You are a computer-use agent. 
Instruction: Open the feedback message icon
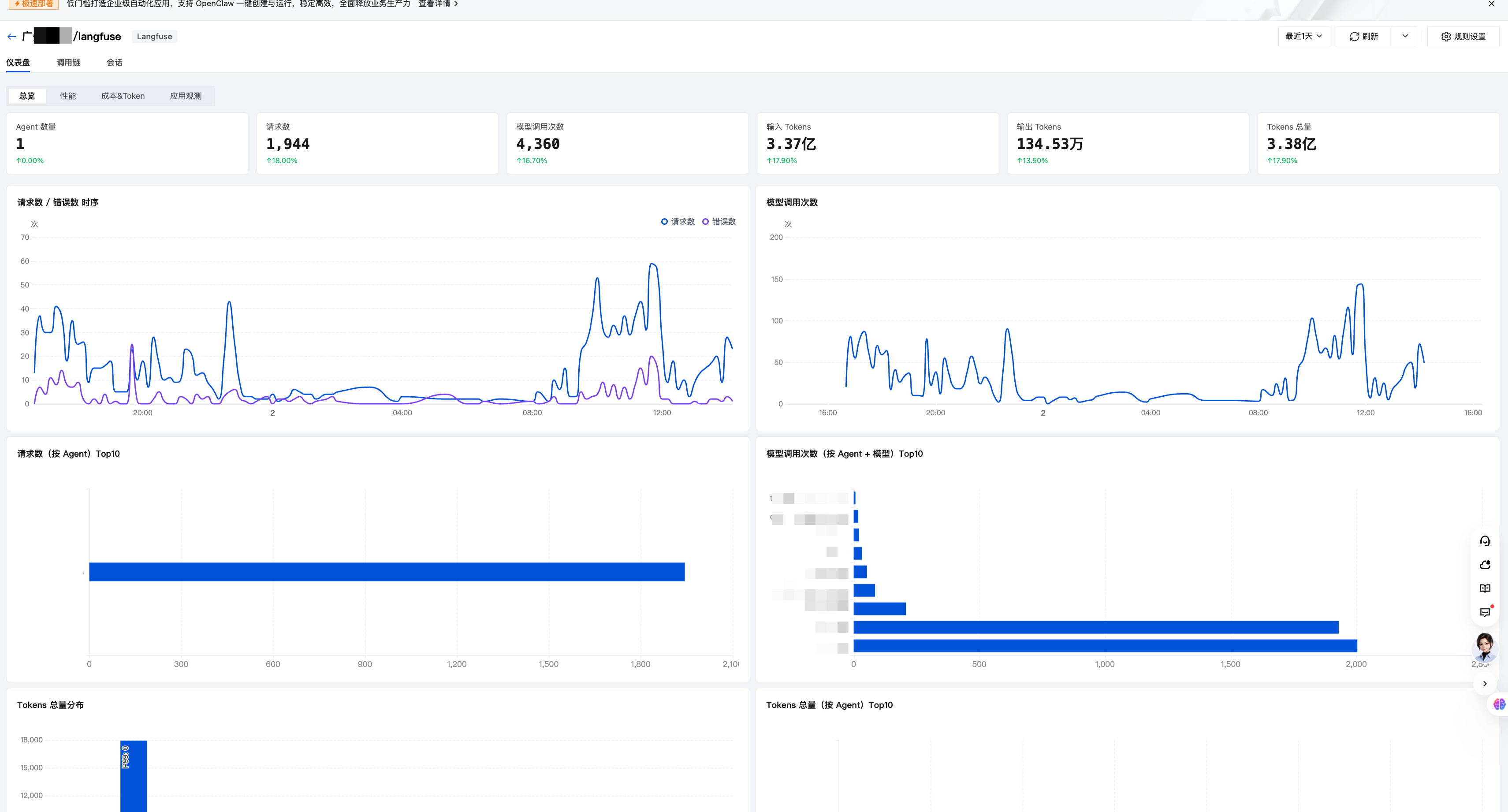(1485, 612)
